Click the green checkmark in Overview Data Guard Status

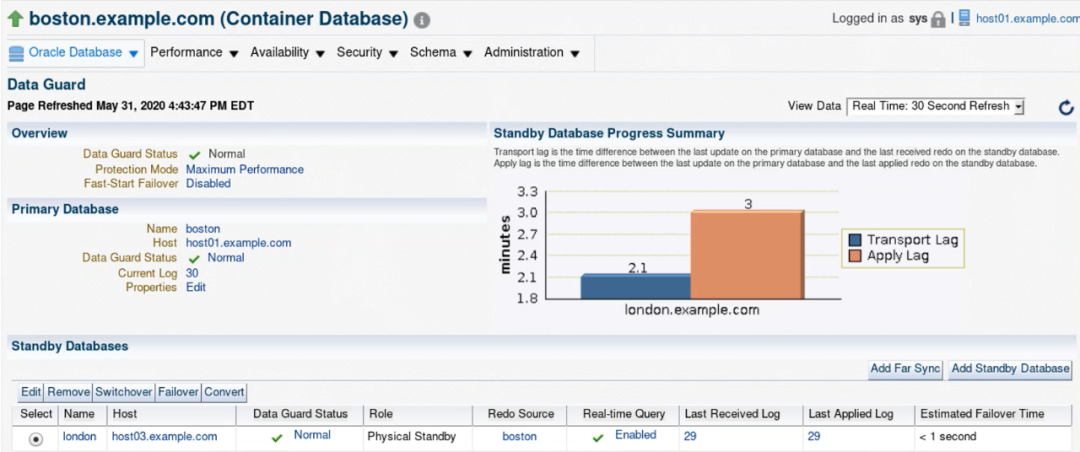pos(194,155)
